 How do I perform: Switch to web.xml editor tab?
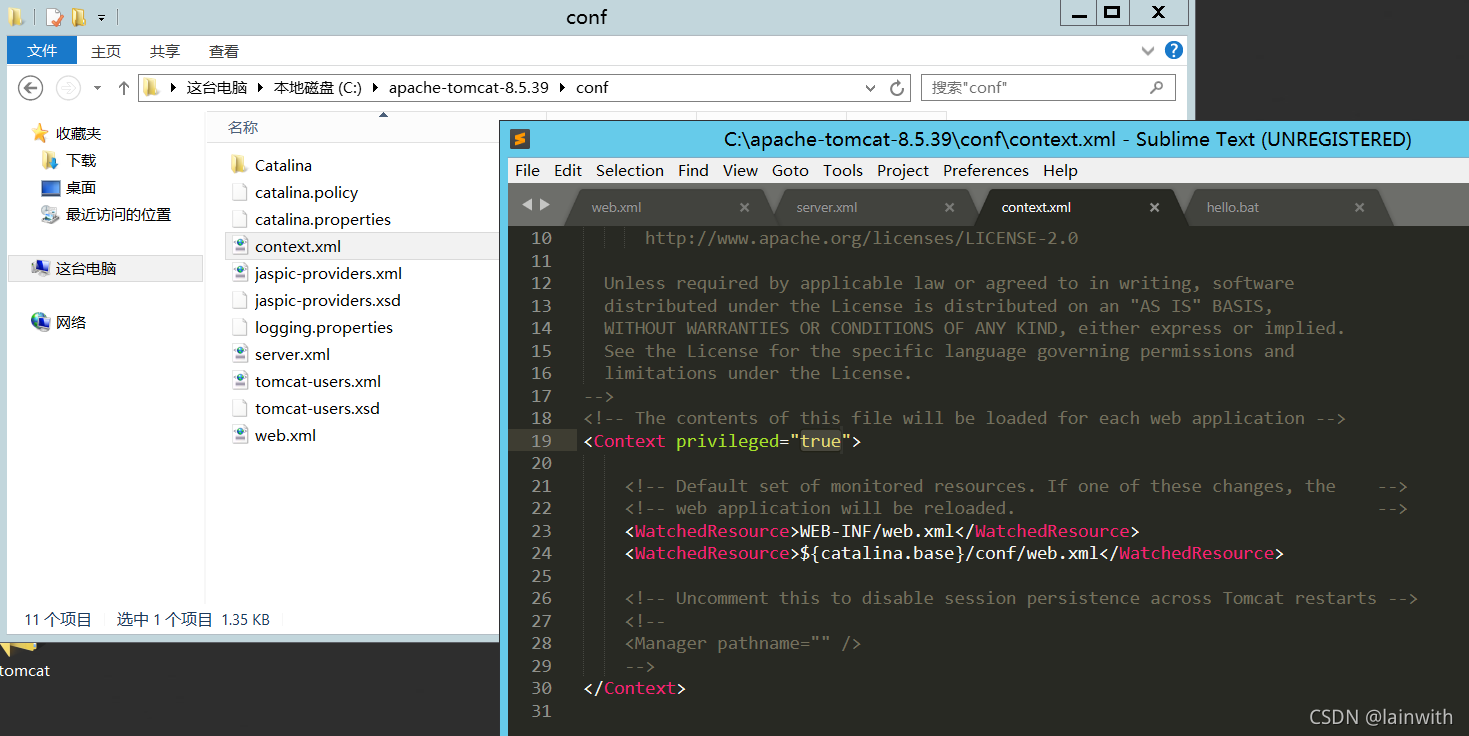click(x=668, y=208)
